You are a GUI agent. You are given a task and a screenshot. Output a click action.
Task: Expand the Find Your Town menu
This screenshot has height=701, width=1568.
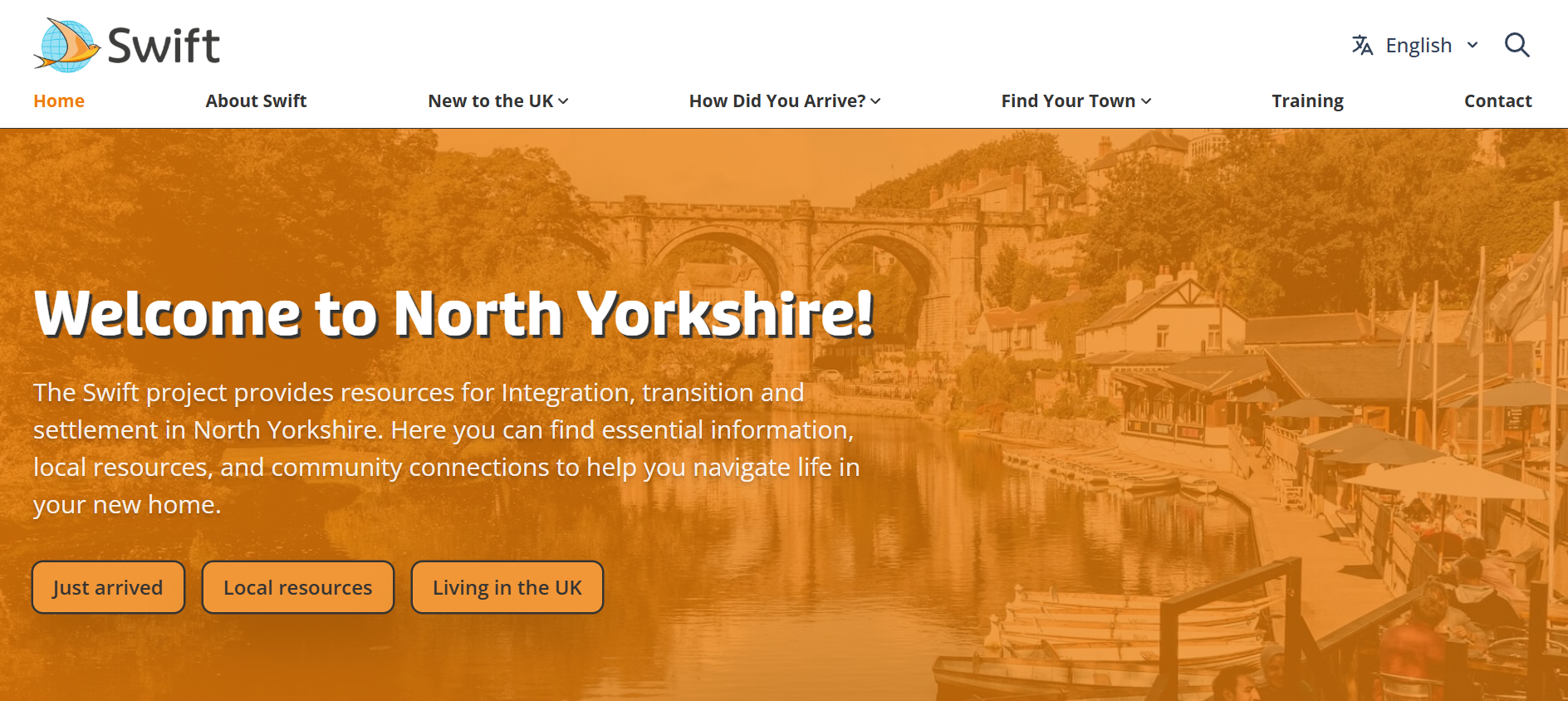tap(1076, 100)
